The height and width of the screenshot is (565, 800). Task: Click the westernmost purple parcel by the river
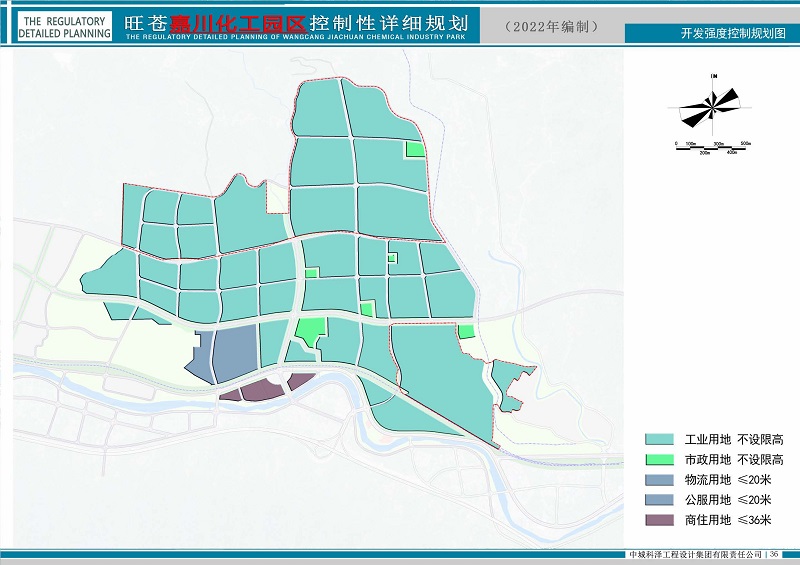[x=230, y=395]
